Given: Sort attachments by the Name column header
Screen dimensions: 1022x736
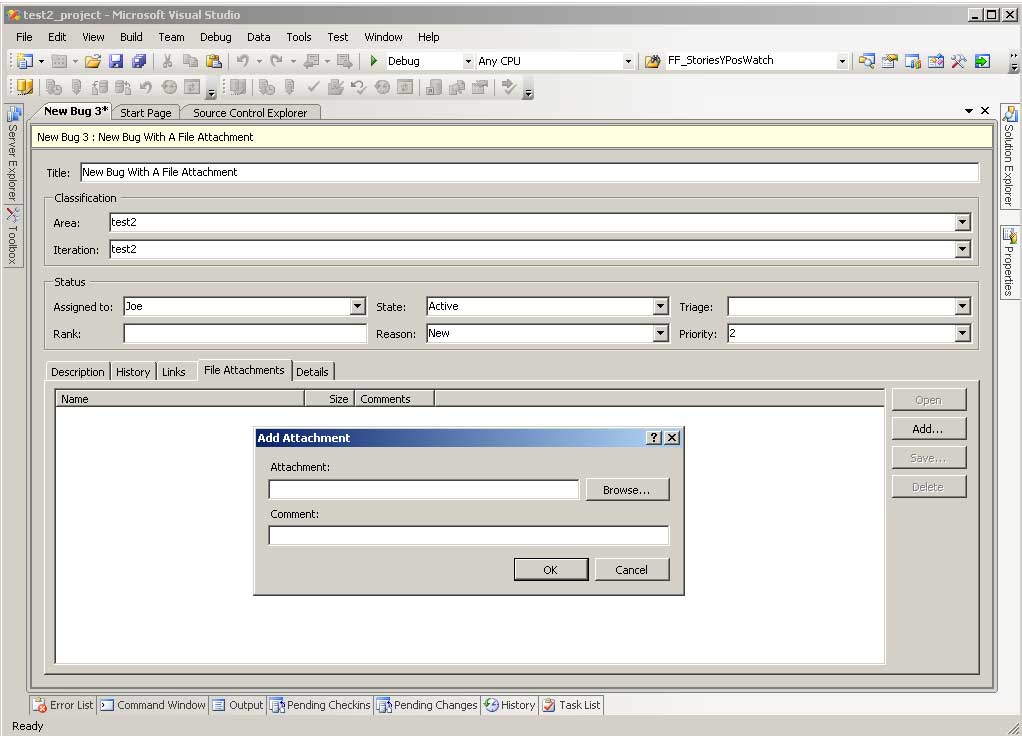Looking at the screenshot, I should tap(180, 398).
